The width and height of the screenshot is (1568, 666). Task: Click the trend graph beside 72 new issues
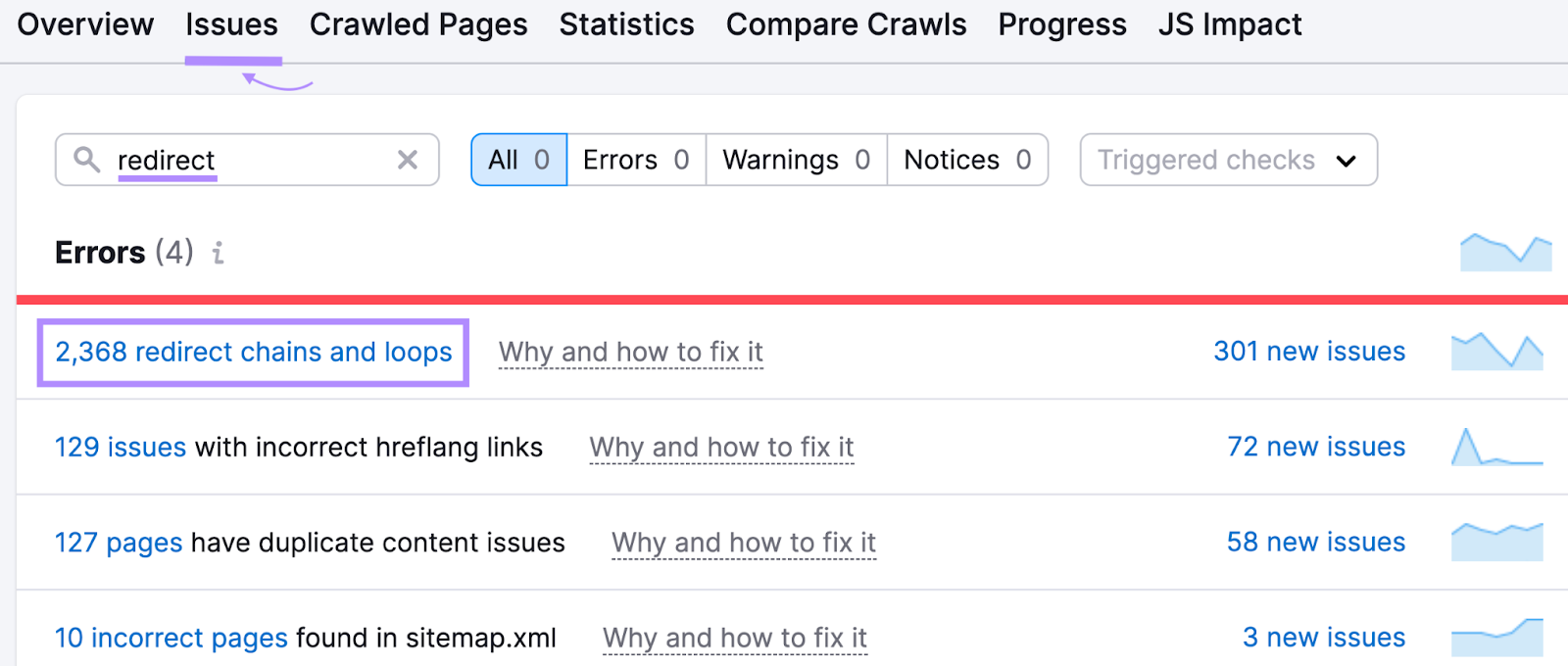(1499, 446)
